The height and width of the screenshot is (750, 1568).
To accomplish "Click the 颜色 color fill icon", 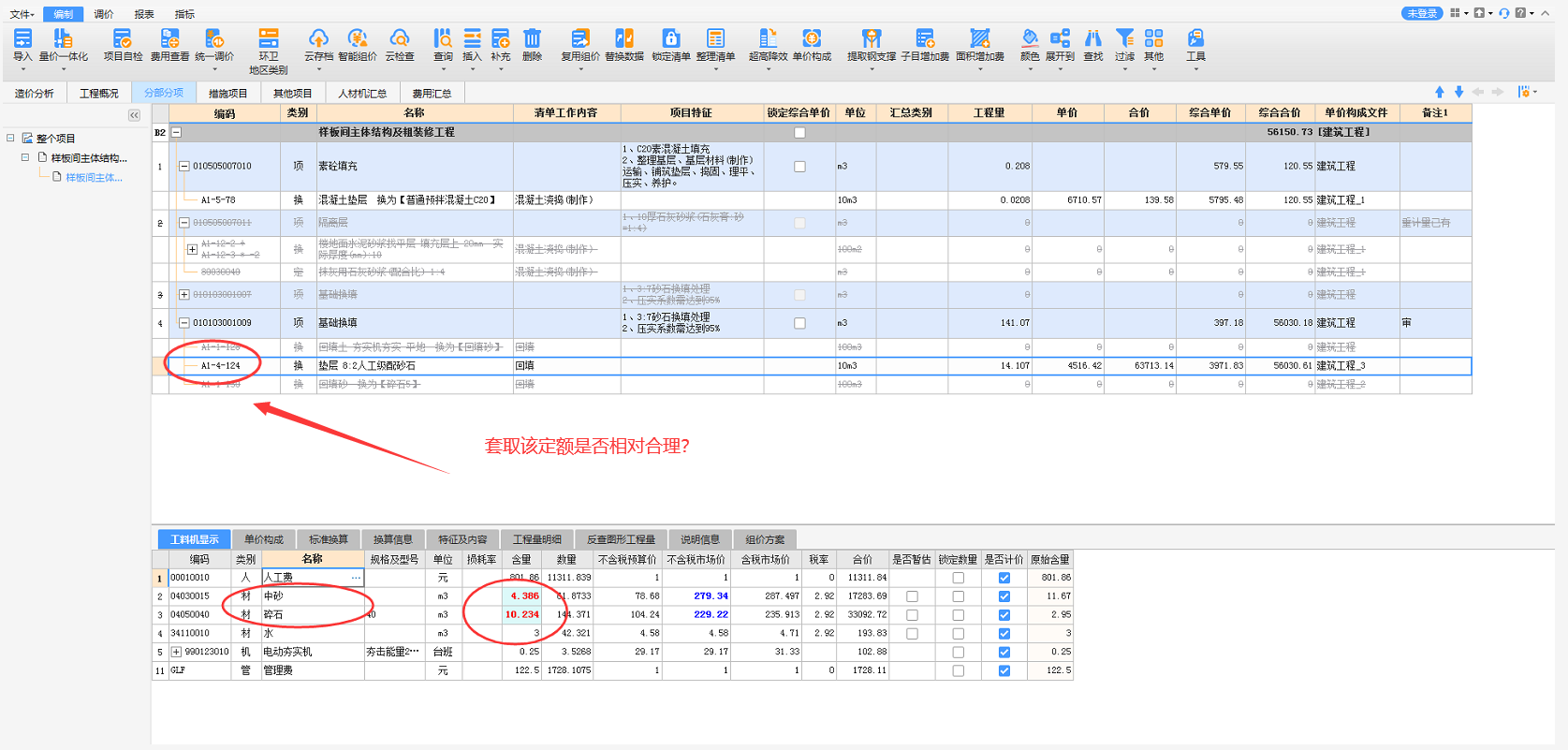I will coord(1030,38).
